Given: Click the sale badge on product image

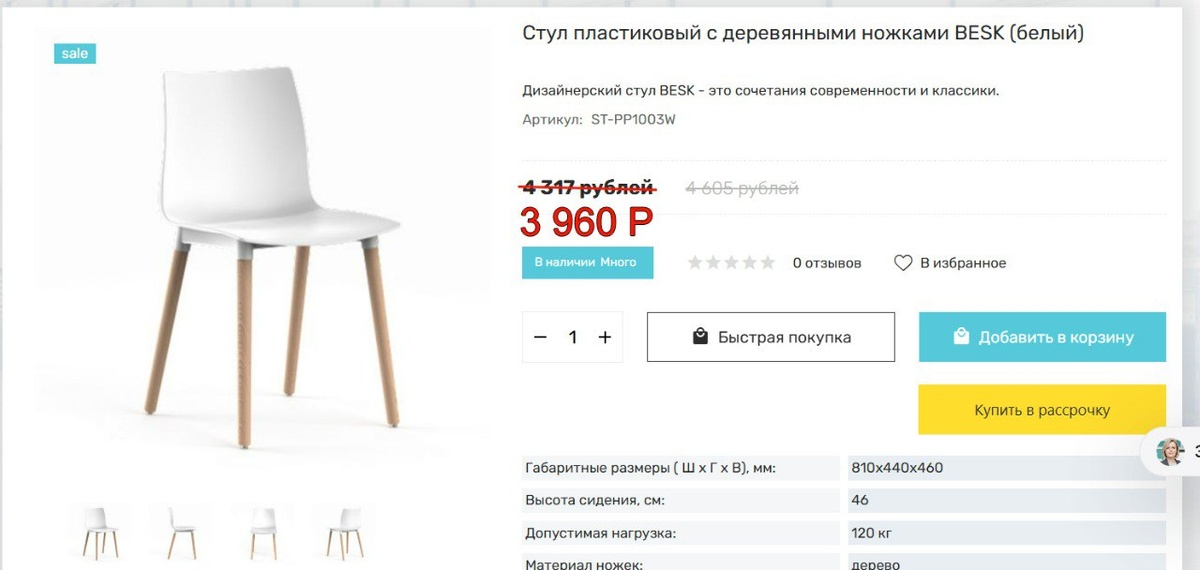Looking at the screenshot, I should click(75, 53).
